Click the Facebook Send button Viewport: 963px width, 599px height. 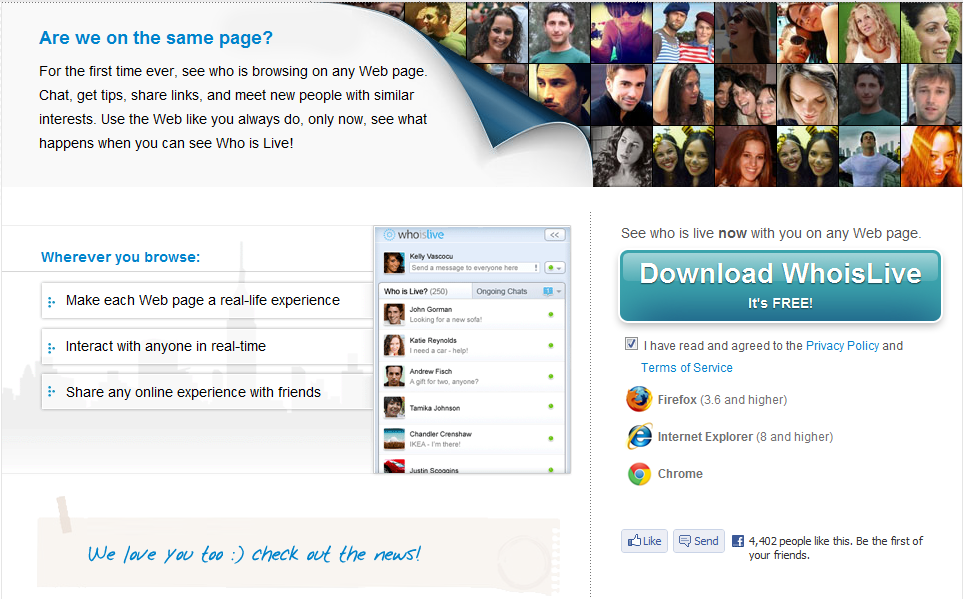pos(698,541)
